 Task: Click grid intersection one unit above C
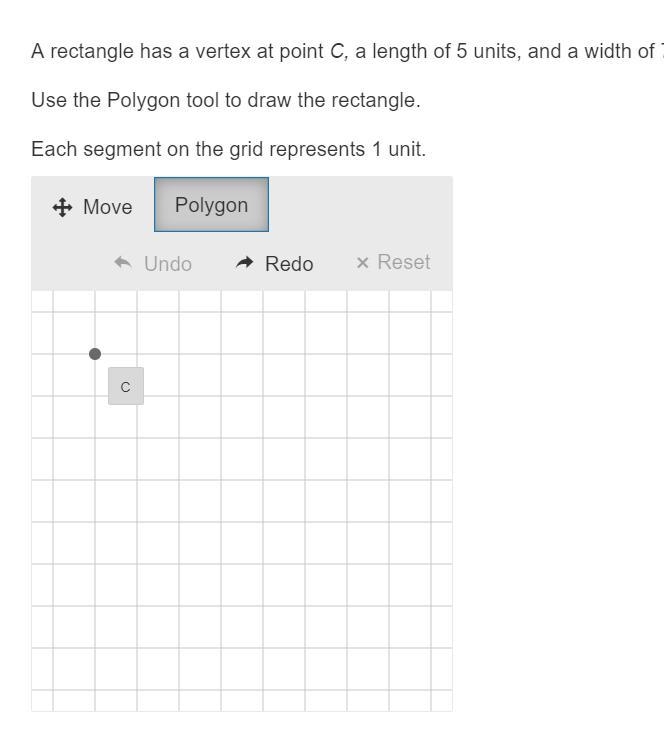pyautogui.click(x=95, y=312)
